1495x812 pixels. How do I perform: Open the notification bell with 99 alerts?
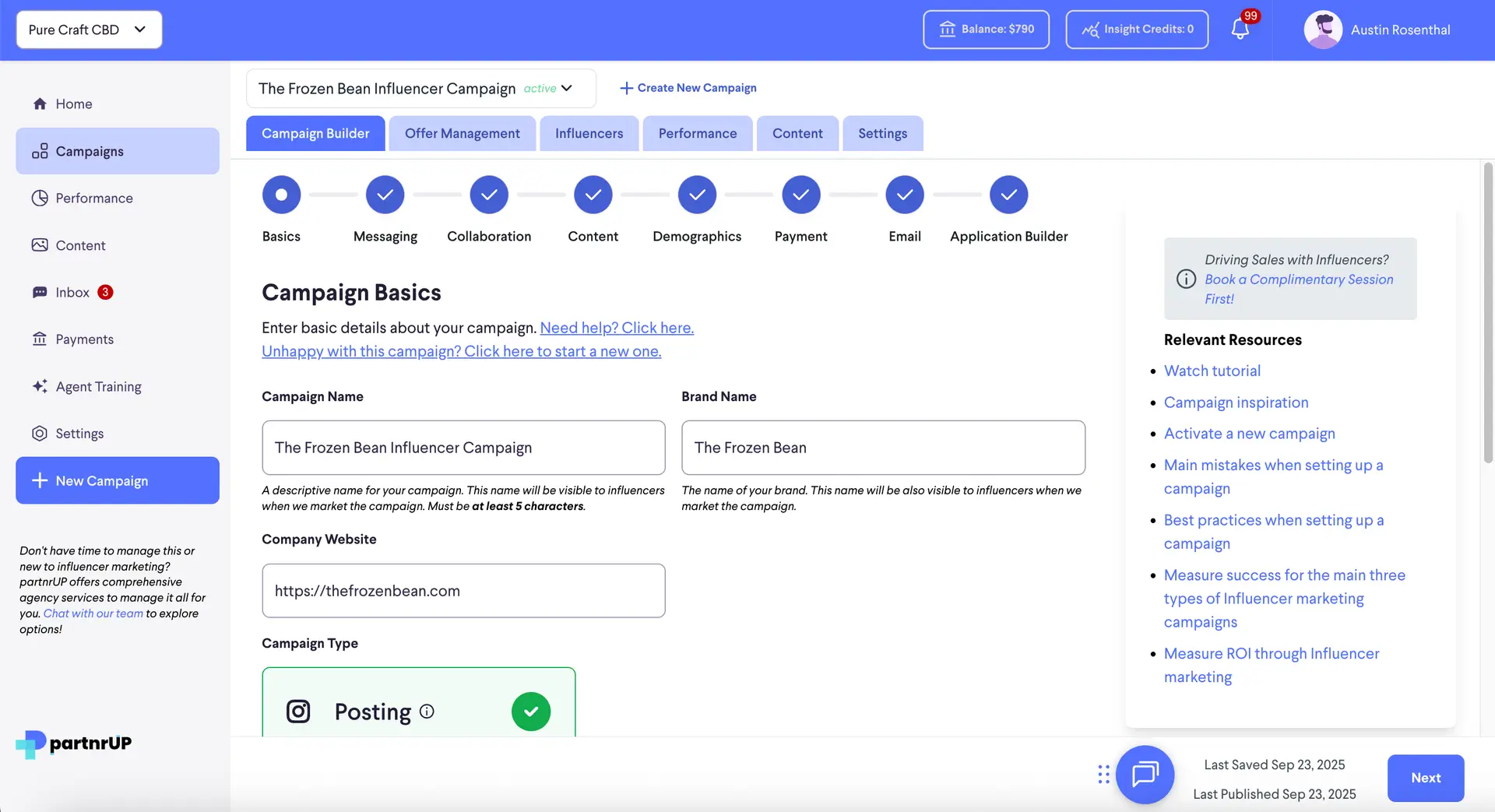1240,29
